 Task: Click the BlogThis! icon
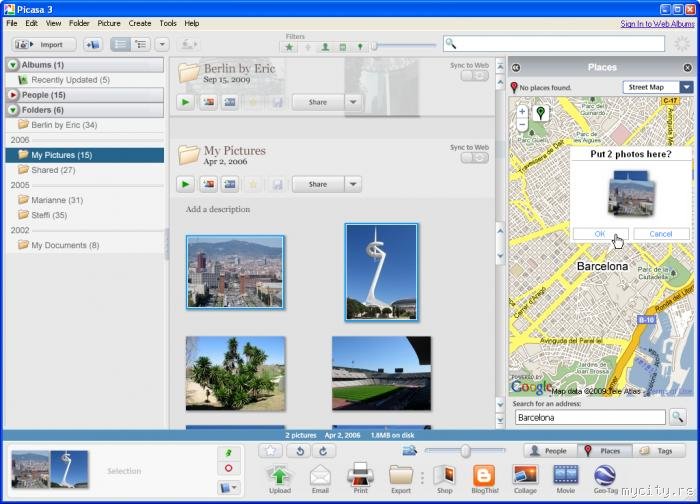(x=484, y=474)
